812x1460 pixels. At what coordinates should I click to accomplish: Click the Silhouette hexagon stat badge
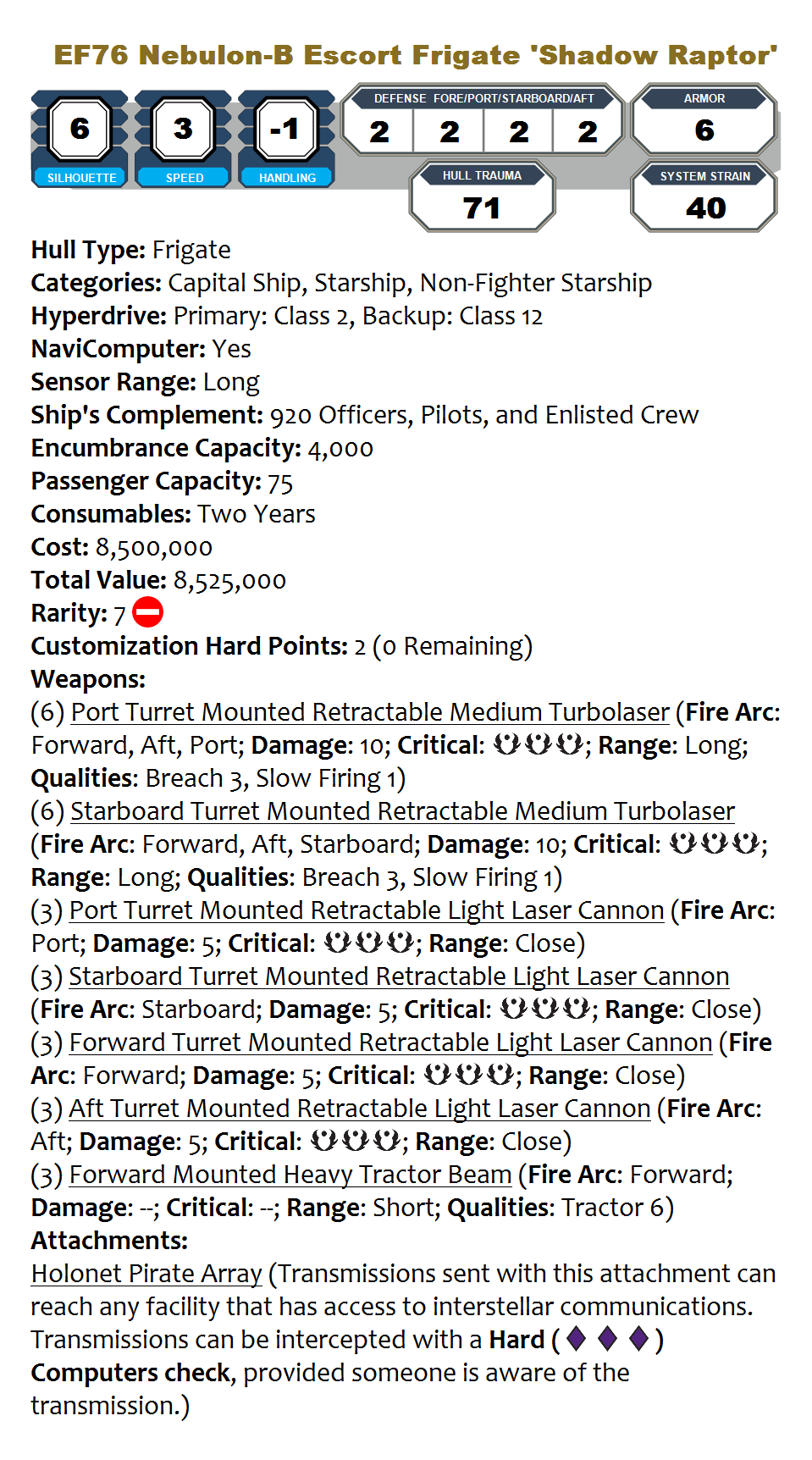point(80,130)
